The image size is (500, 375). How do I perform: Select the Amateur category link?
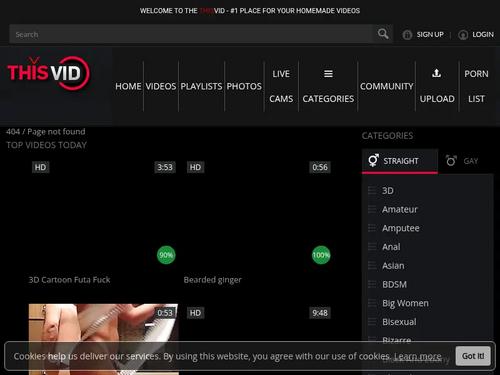400,209
